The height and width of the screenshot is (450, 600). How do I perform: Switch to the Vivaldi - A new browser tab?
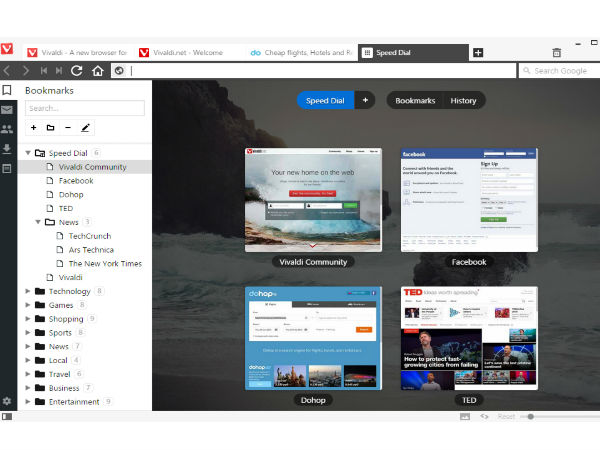click(77, 53)
